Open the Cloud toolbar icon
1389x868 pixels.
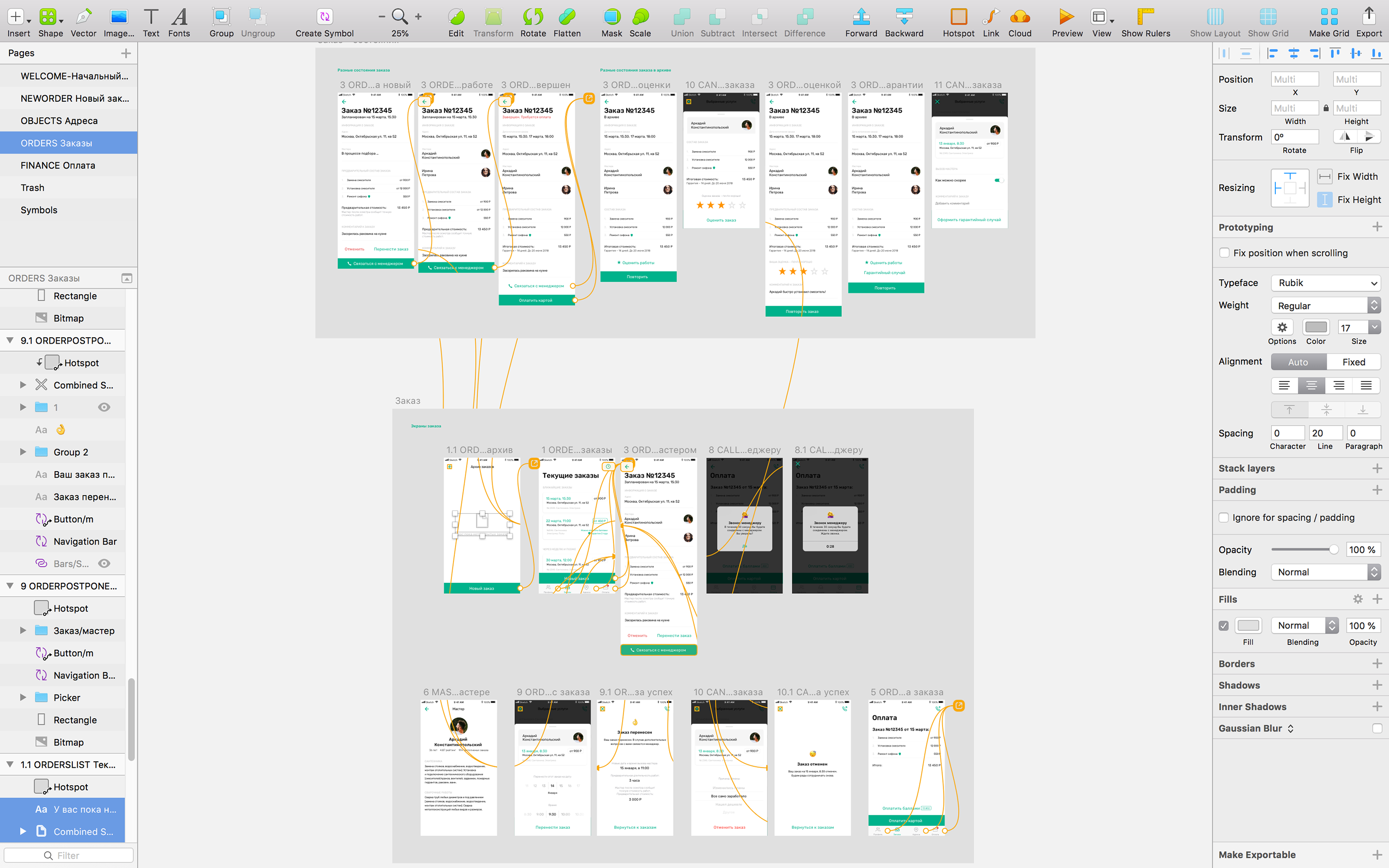(1019, 17)
